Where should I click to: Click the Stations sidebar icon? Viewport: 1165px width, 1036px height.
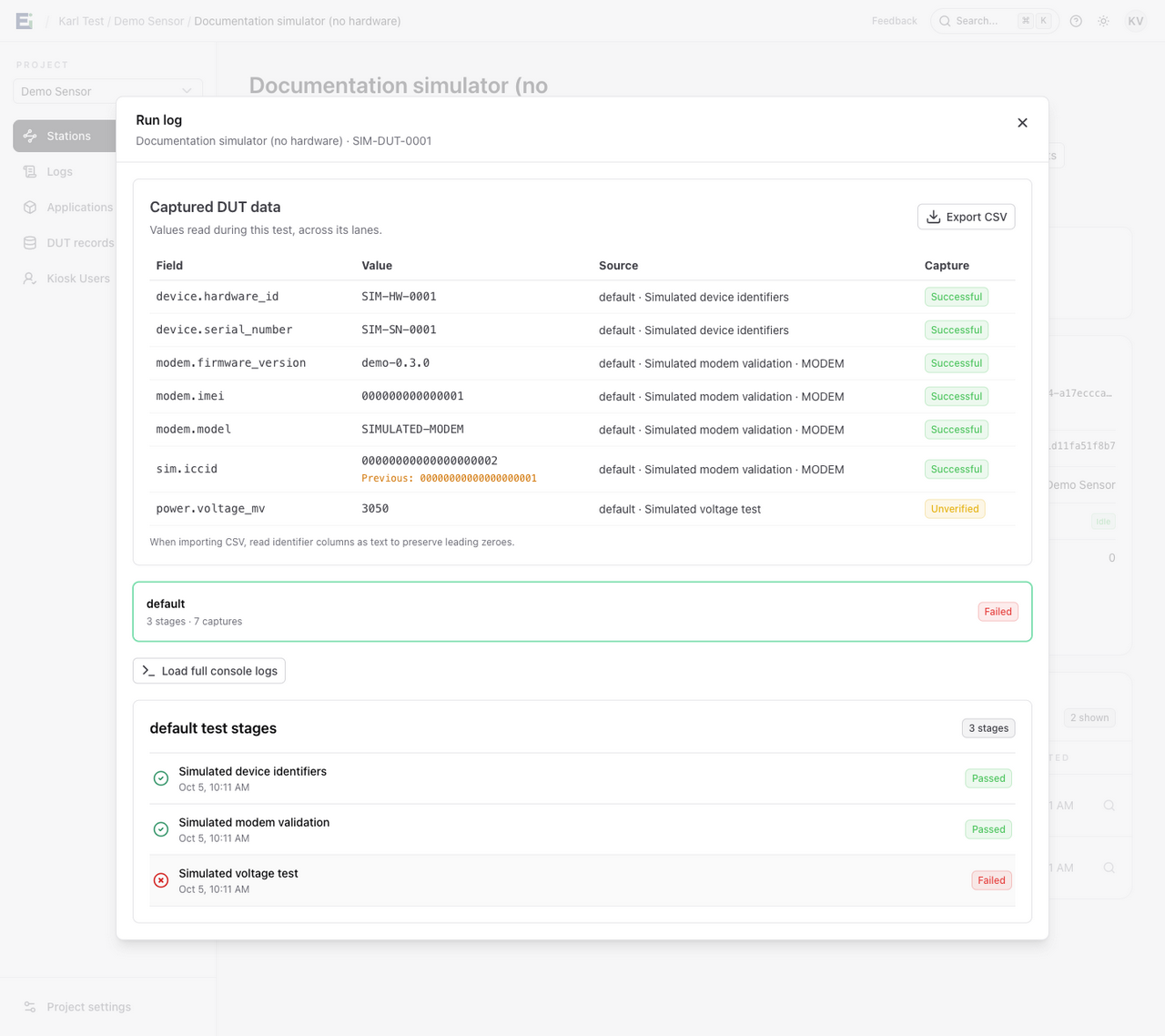pos(30,136)
